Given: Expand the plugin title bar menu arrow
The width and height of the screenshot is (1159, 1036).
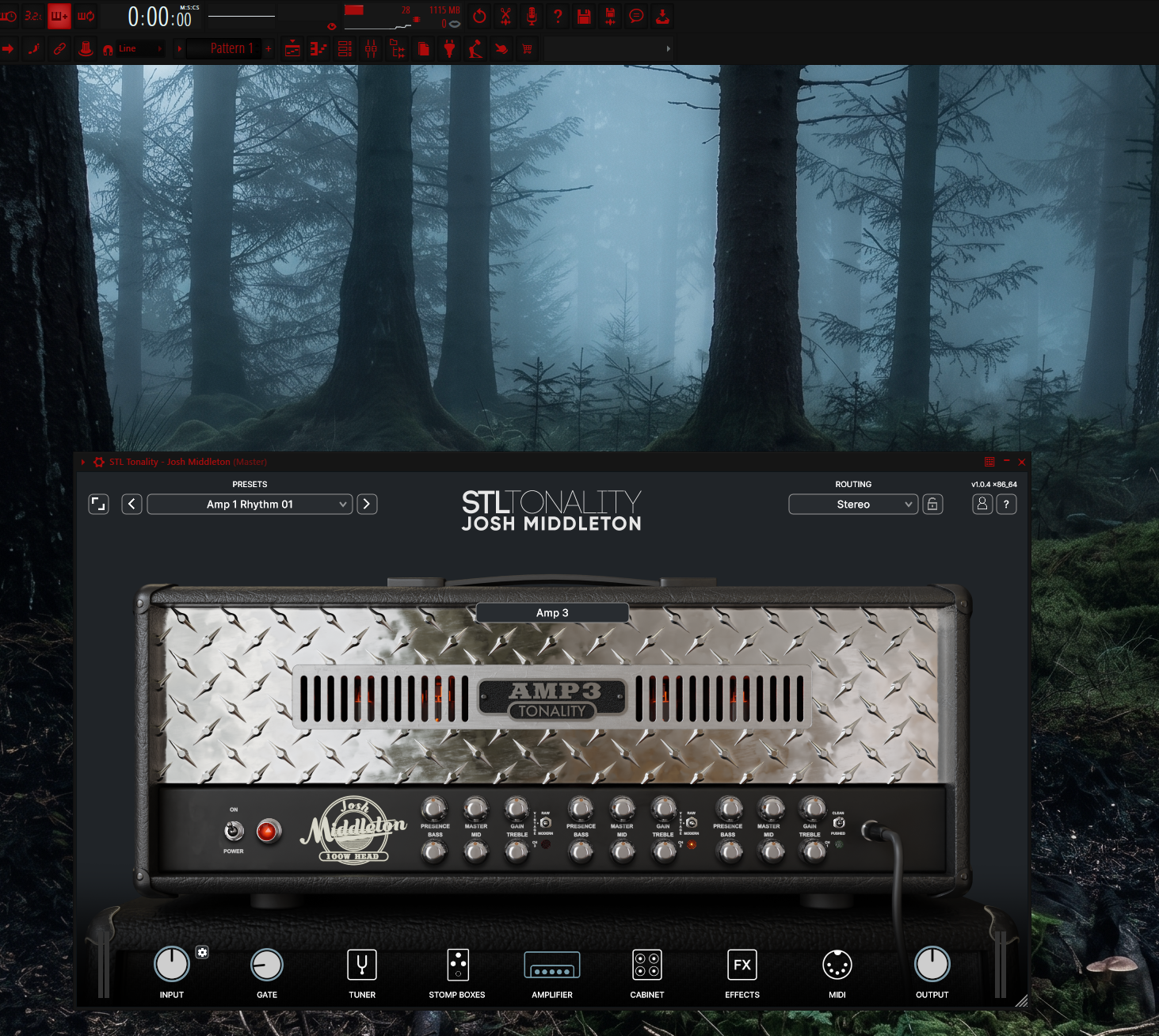Looking at the screenshot, I should pos(83,462).
